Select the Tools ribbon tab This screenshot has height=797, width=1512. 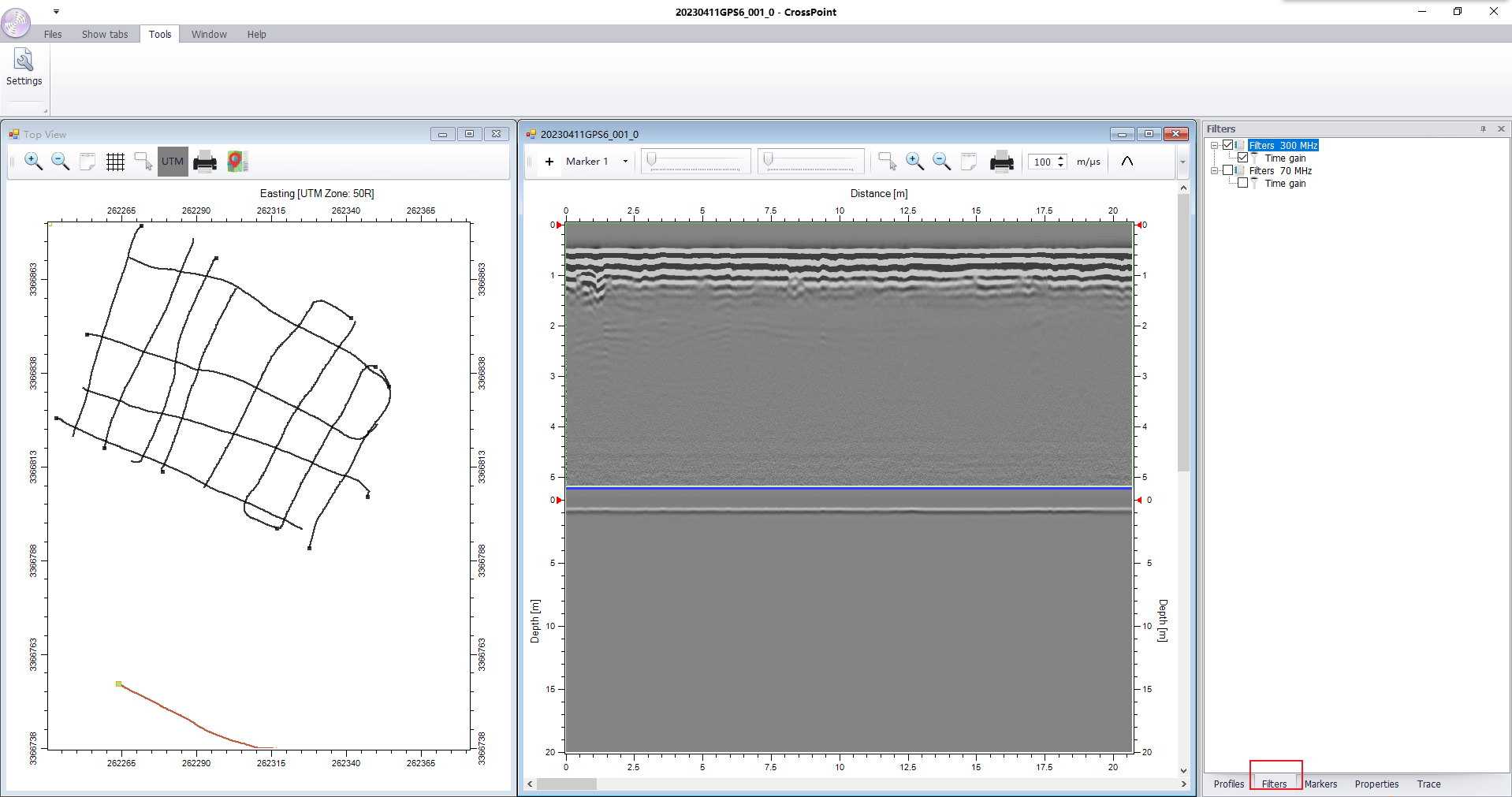[x=160, y=34]
